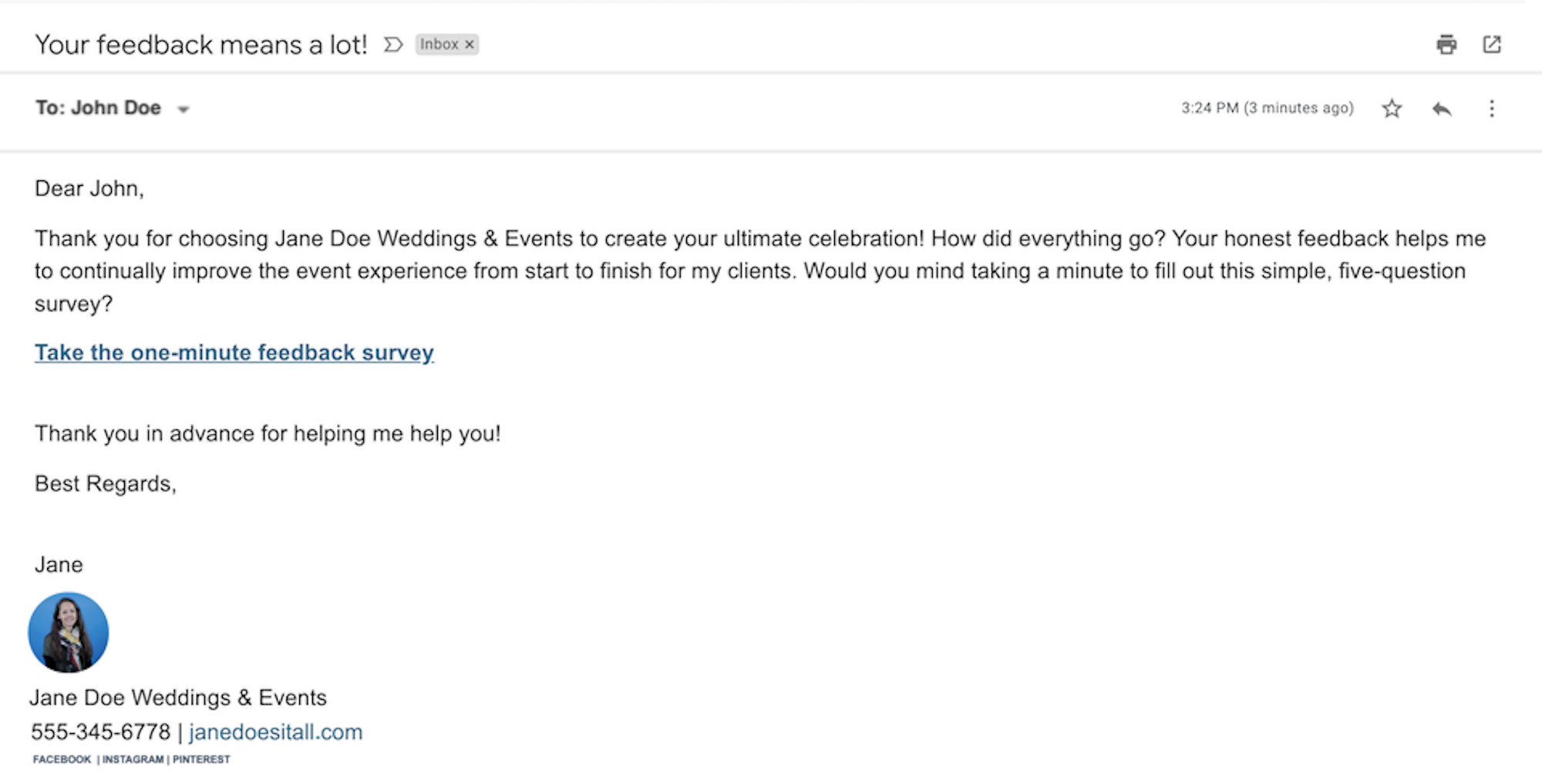This screenshot has height=784, width=1542.
Task: Open the INSTAGRAM link in the signature
Action: click(x=133, y=759)
